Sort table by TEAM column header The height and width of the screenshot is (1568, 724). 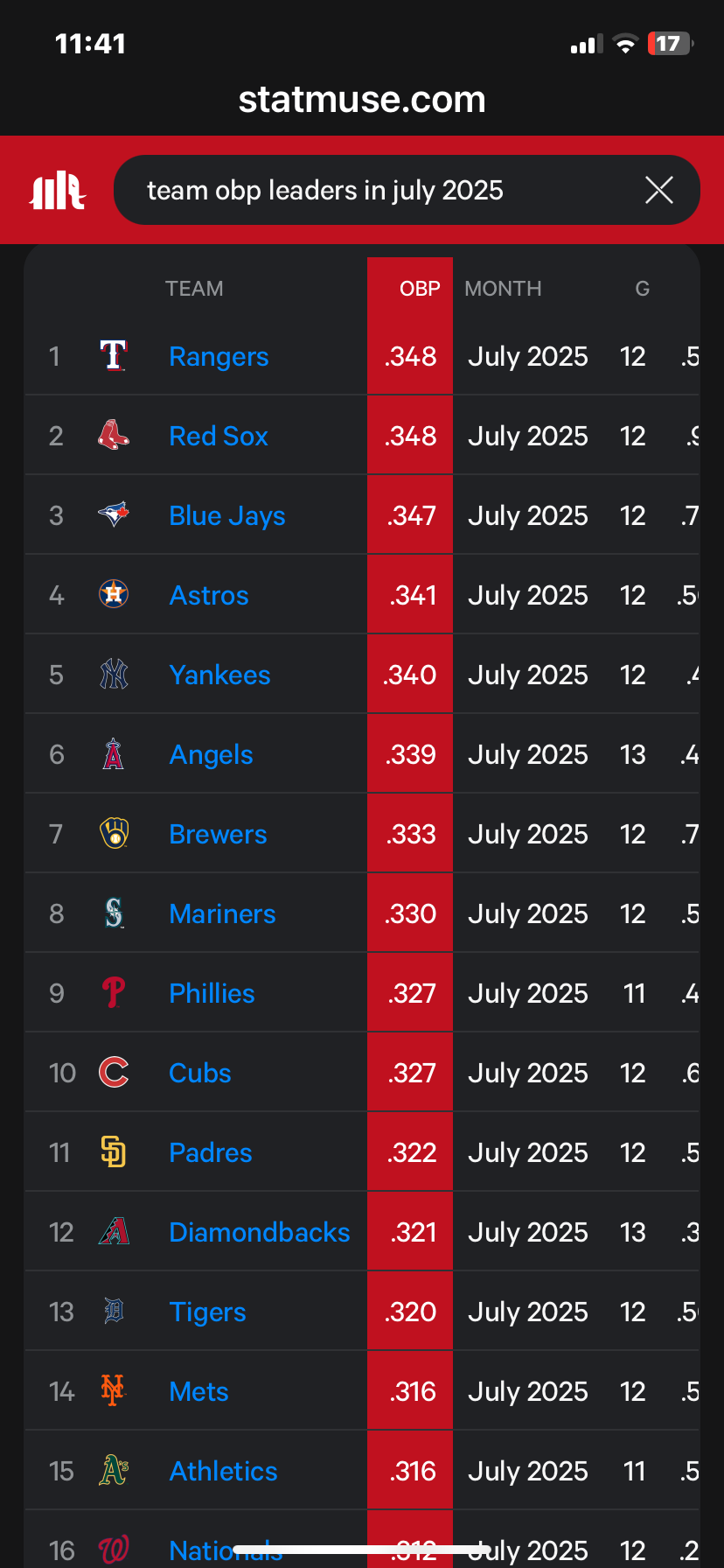tap(194, 289)
